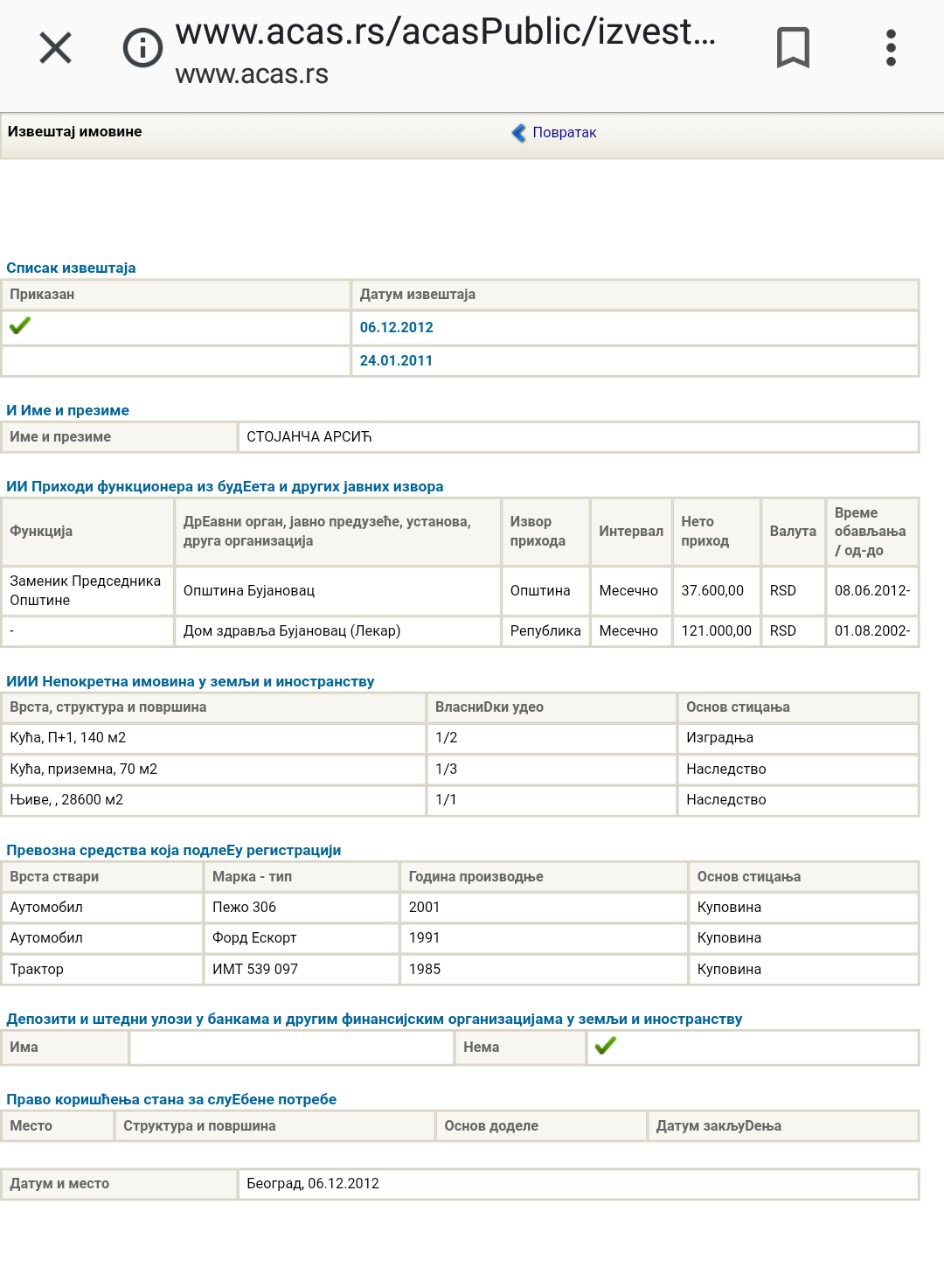
Task: Select the Списак извештаја section heading
Action: pyautogui.click(x=71, y=268)
